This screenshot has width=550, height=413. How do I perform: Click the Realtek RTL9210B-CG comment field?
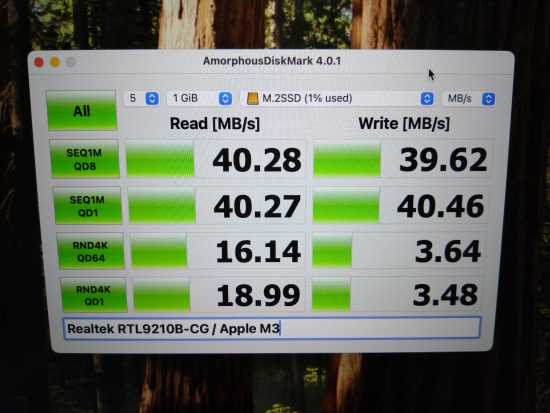click(x=271, y=328)
